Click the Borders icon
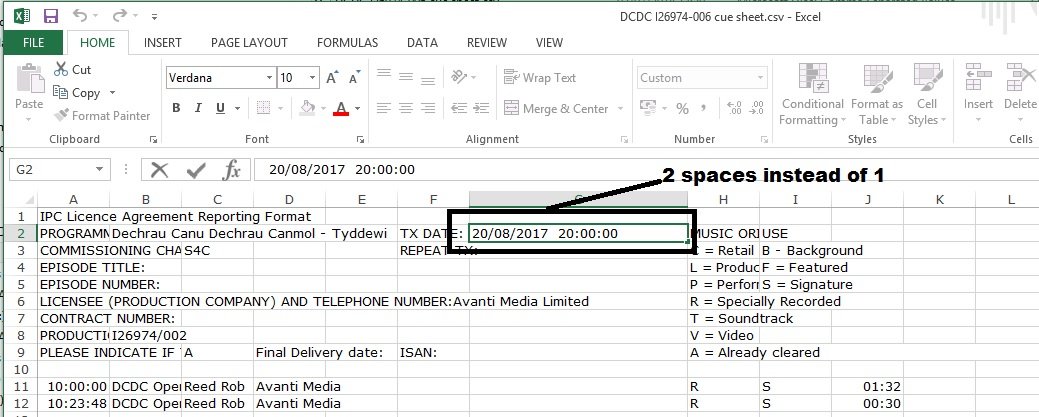Image resolution: width=1039 pixels, height=417 pixels. [263, 108]
